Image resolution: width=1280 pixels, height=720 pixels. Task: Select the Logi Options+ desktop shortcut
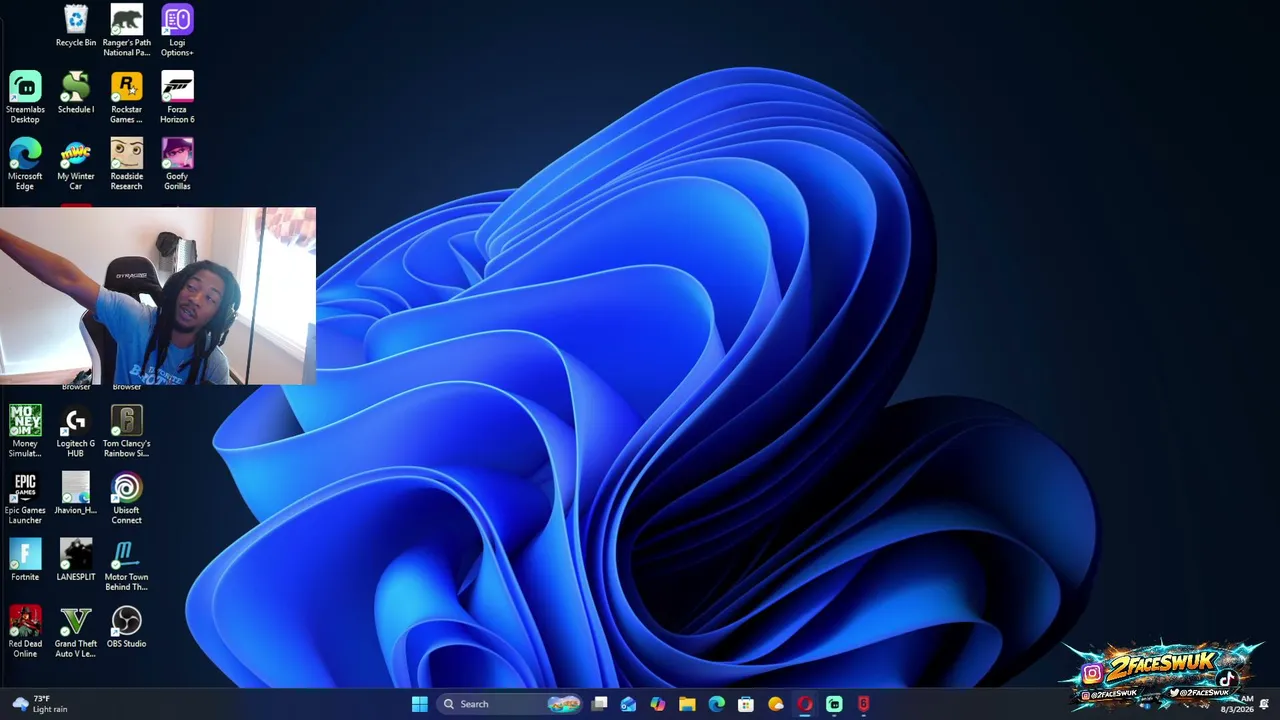click(x=177, y=31)
